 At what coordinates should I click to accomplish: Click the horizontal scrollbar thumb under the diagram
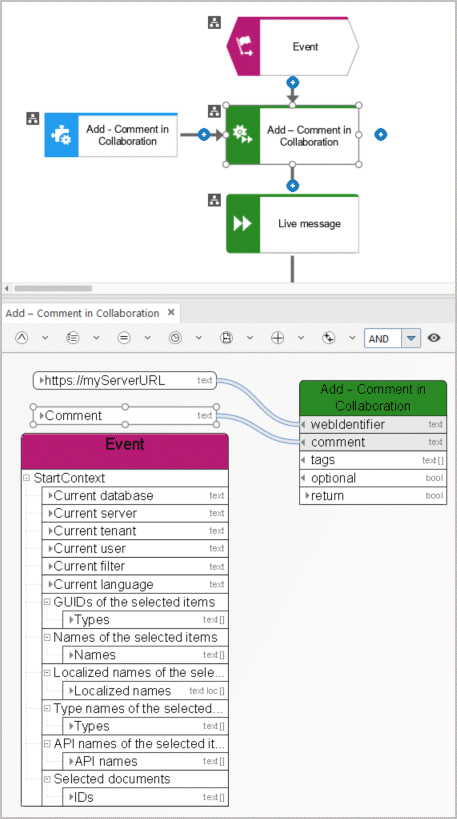click(53, 288)
